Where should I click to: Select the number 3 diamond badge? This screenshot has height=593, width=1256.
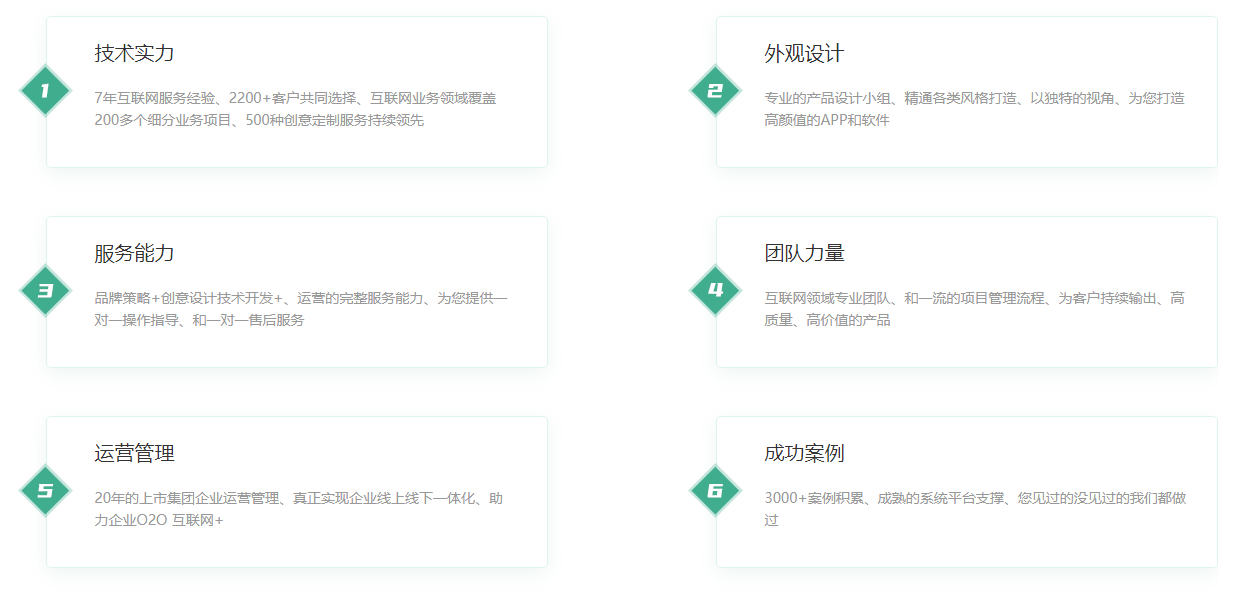pos(45,291)
